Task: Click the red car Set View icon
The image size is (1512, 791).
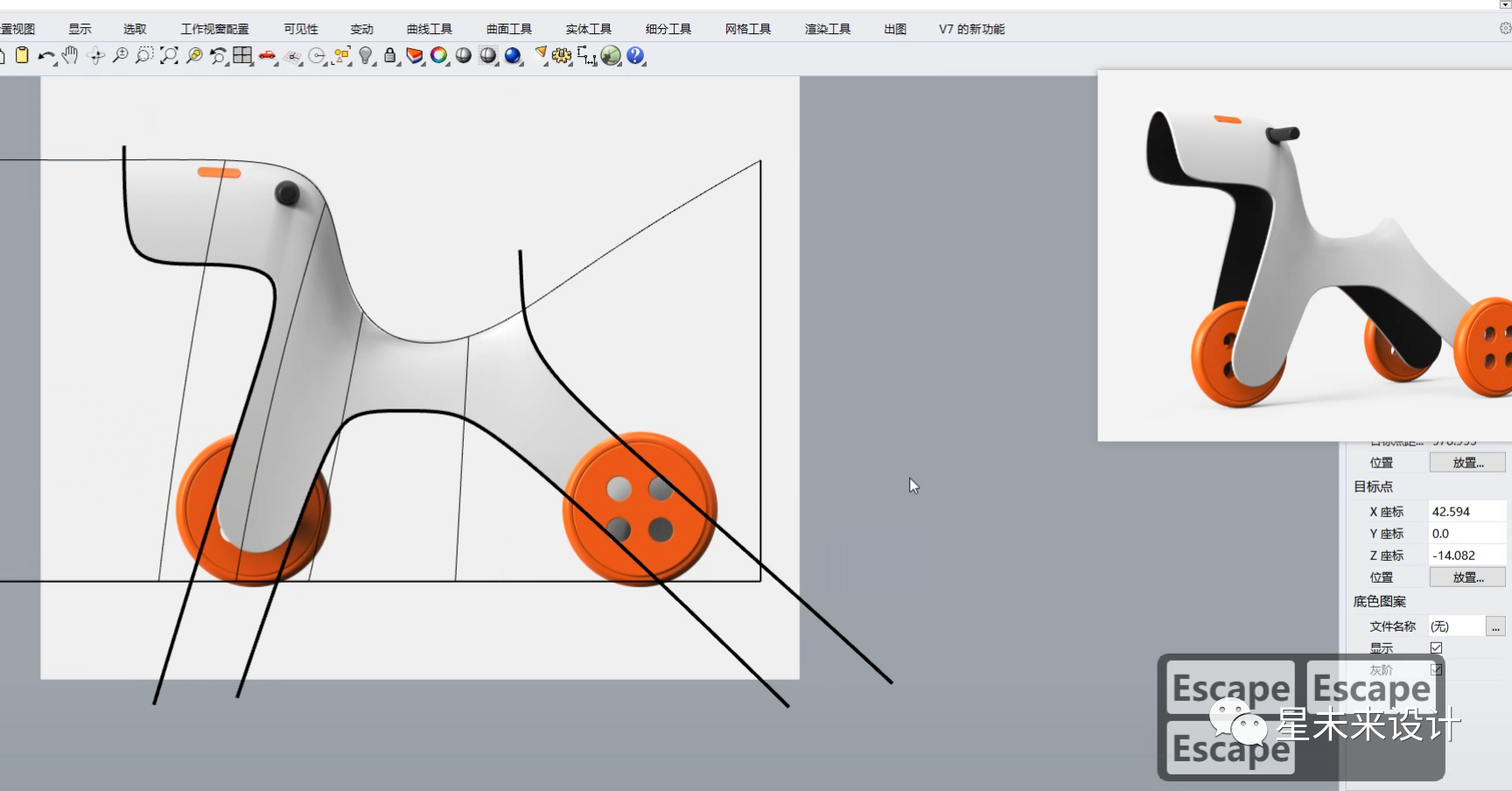Action: tap(268, 56)
